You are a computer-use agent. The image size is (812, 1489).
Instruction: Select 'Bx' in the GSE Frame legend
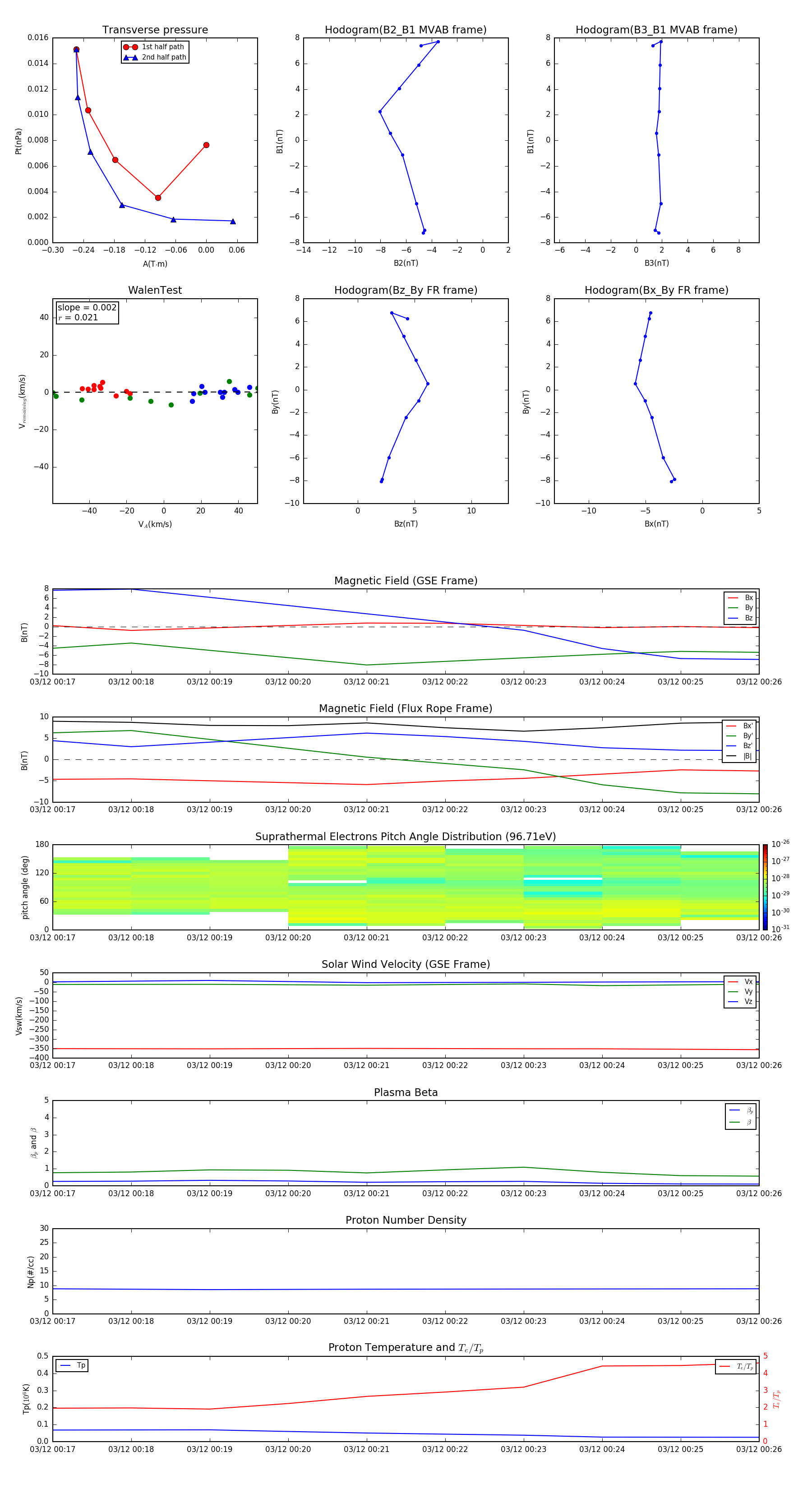[x=741, y=598]
